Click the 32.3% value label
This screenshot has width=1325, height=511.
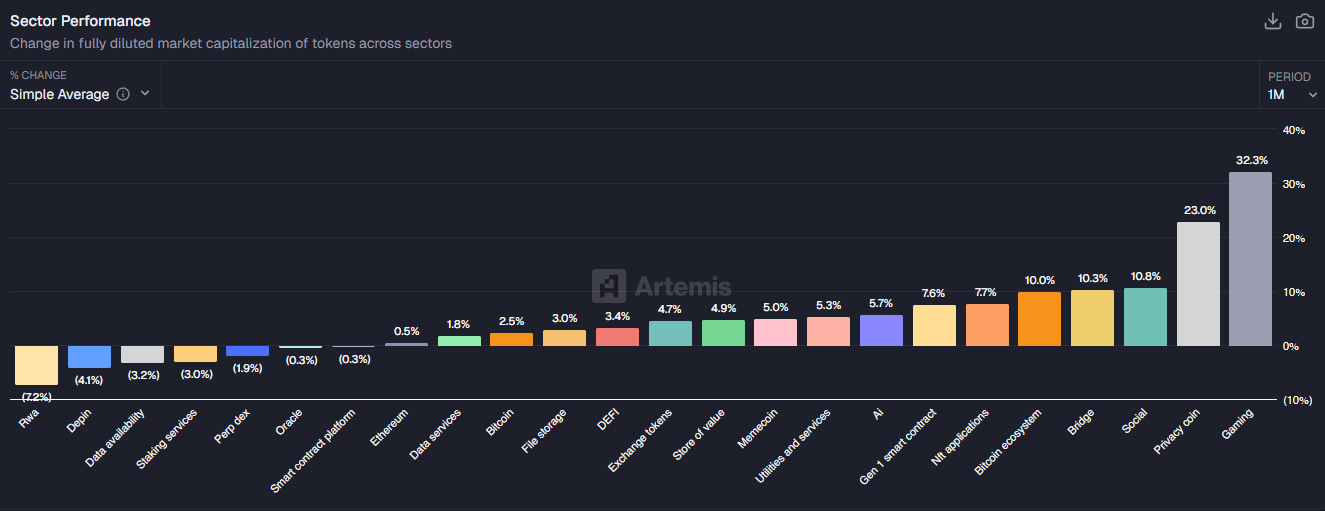pyautogui.click(x=1251, y=160)
